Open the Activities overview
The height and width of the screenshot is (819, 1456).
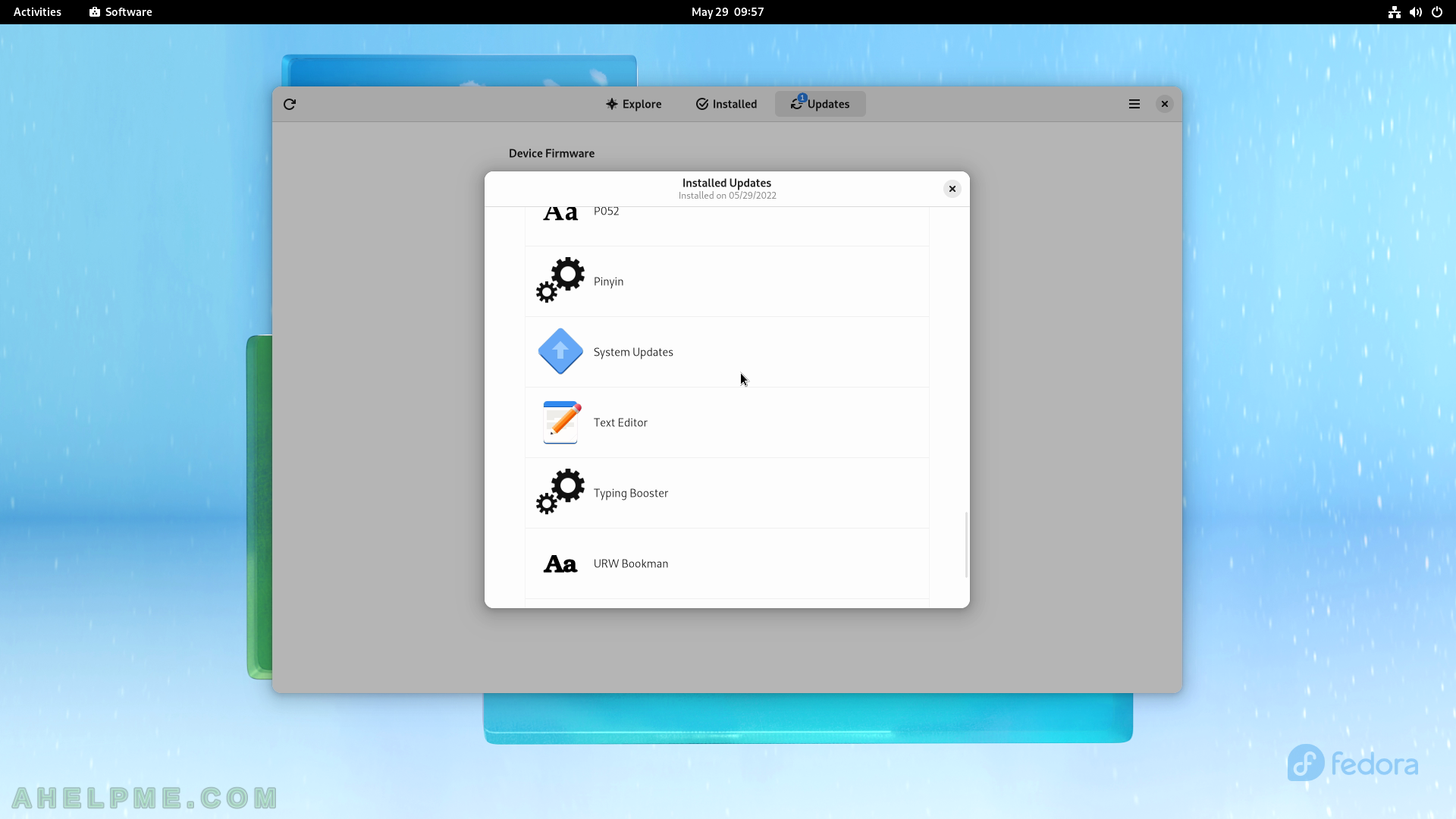coord(37,12)
